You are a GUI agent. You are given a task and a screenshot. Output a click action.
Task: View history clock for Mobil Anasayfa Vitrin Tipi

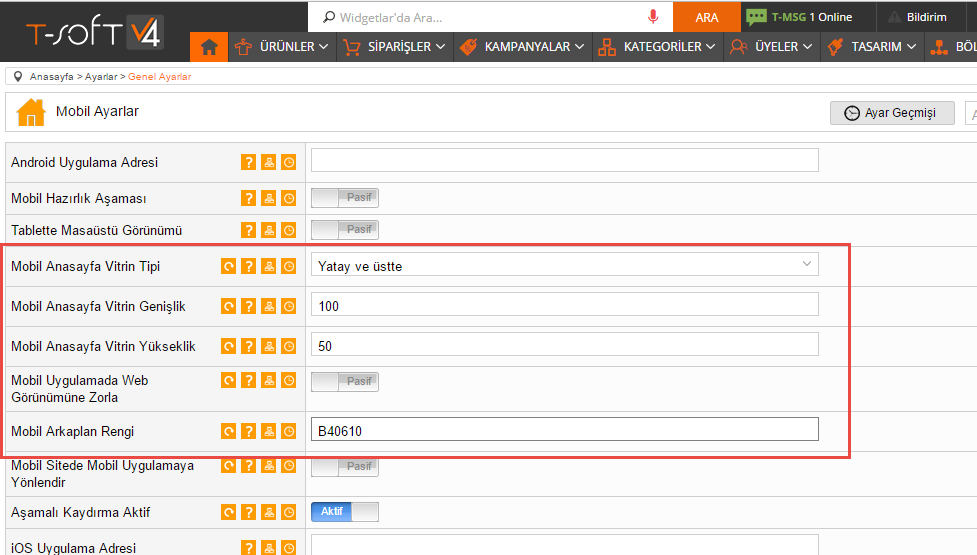click(x=288, y=267)
